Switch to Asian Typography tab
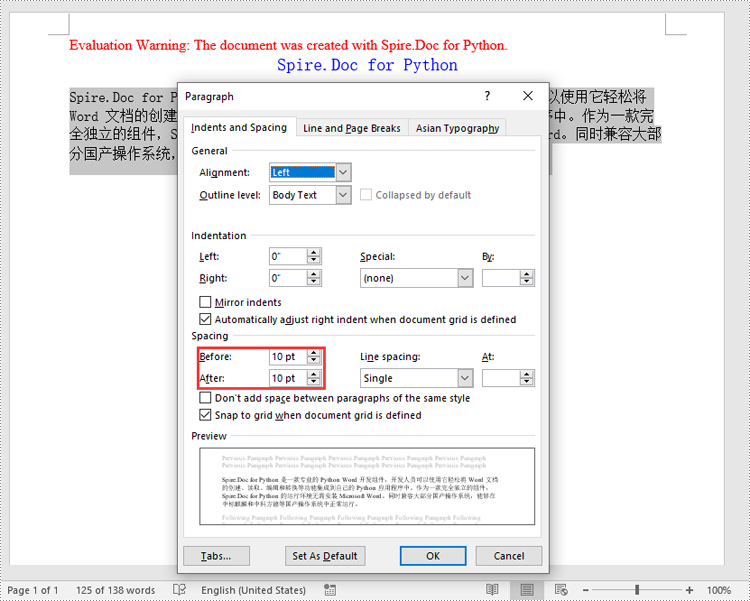The width and height of the screenshot is (750, 601). [x=457, y=128]
